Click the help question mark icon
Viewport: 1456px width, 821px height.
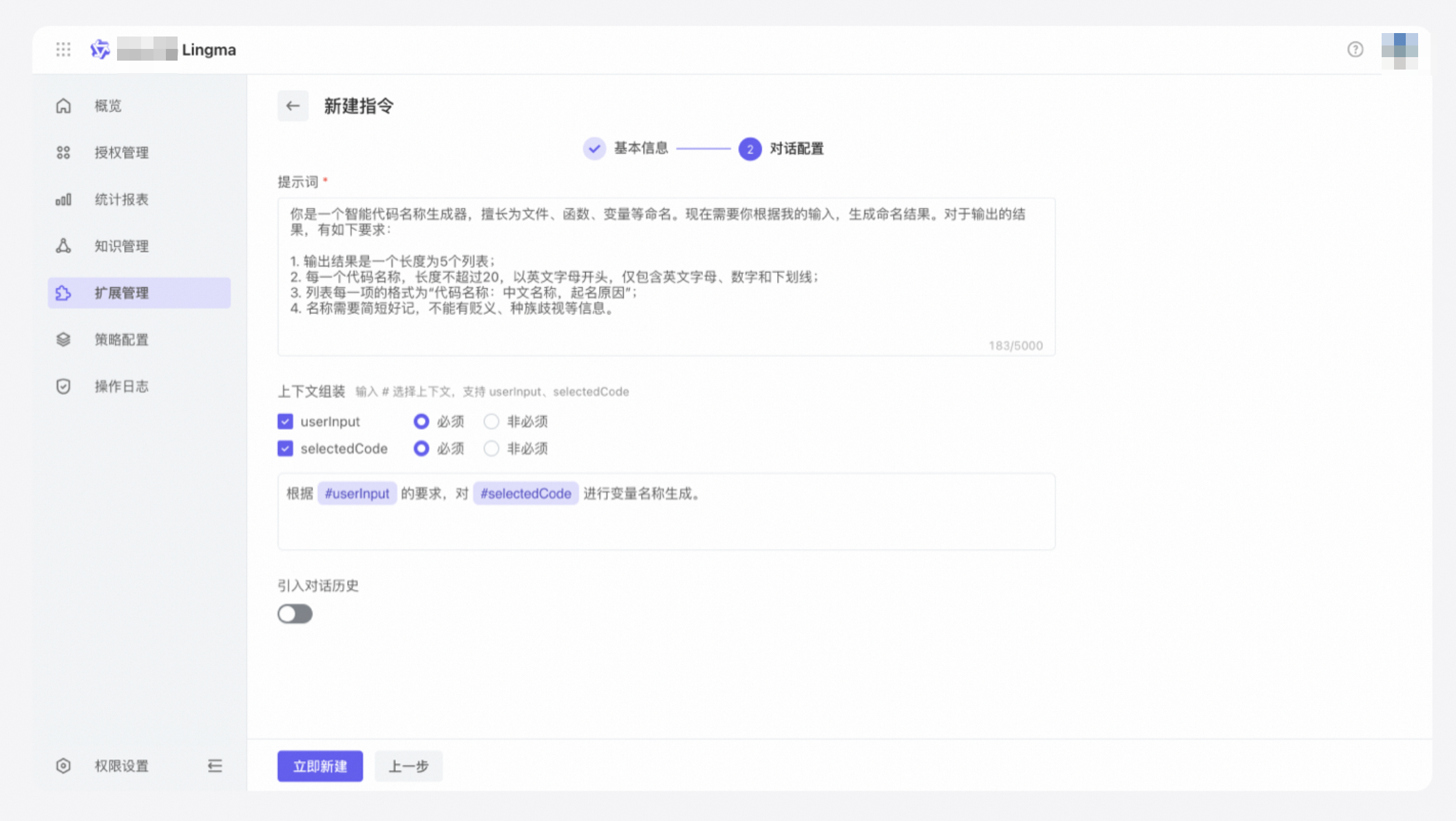coord(1355,50)
